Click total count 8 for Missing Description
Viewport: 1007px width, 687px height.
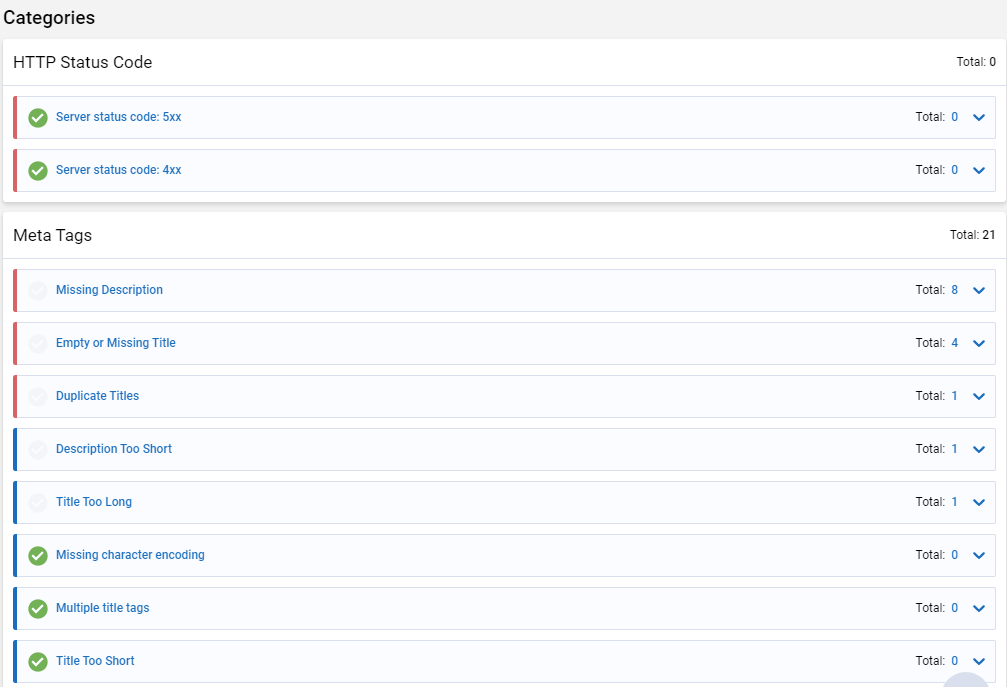(x=954, y=290)
